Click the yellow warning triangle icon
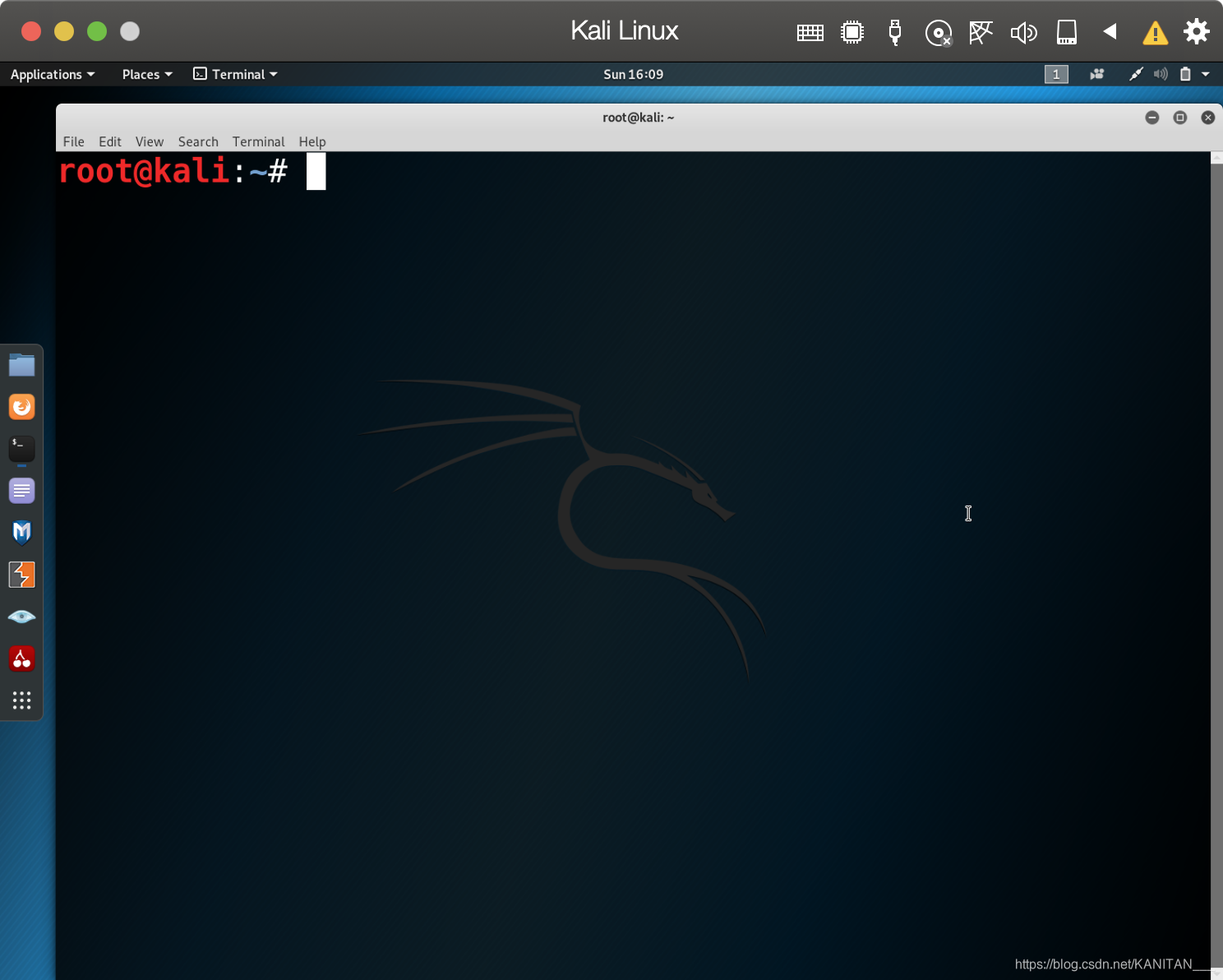 (1155, 33)
